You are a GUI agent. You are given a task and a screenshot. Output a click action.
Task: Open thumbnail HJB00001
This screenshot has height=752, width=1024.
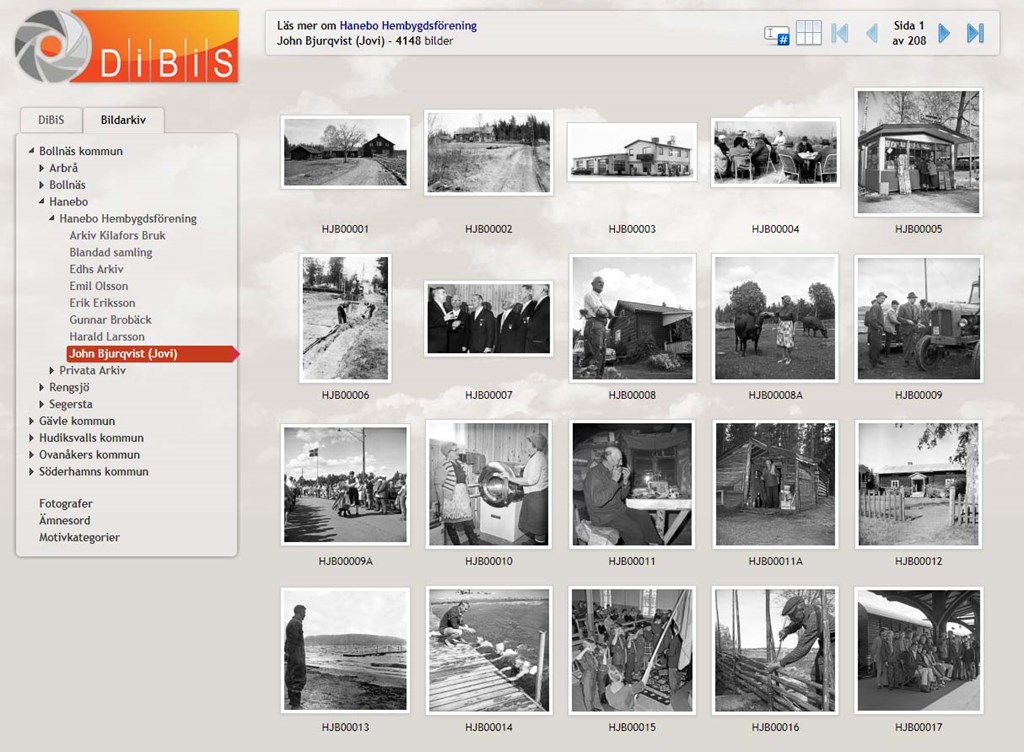click(x=345, y=152)
